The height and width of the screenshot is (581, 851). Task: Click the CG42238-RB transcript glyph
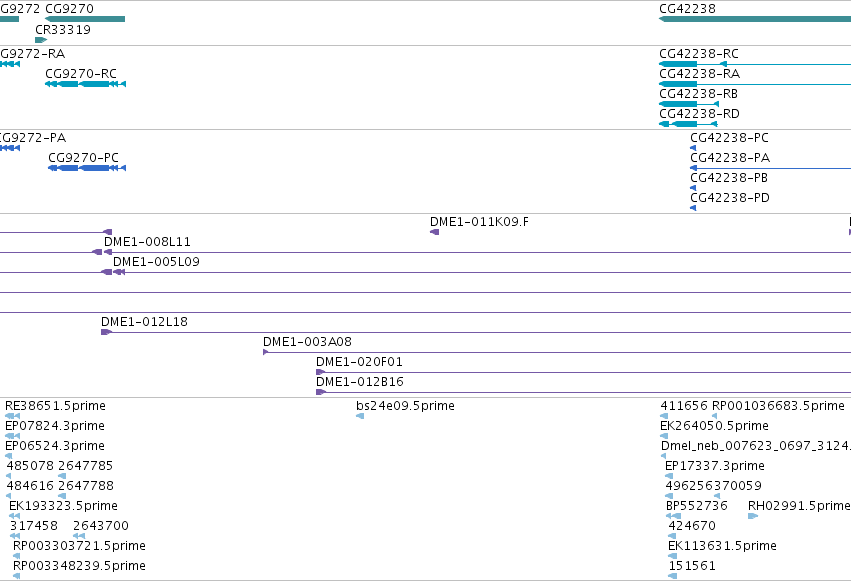coord(689,104)
